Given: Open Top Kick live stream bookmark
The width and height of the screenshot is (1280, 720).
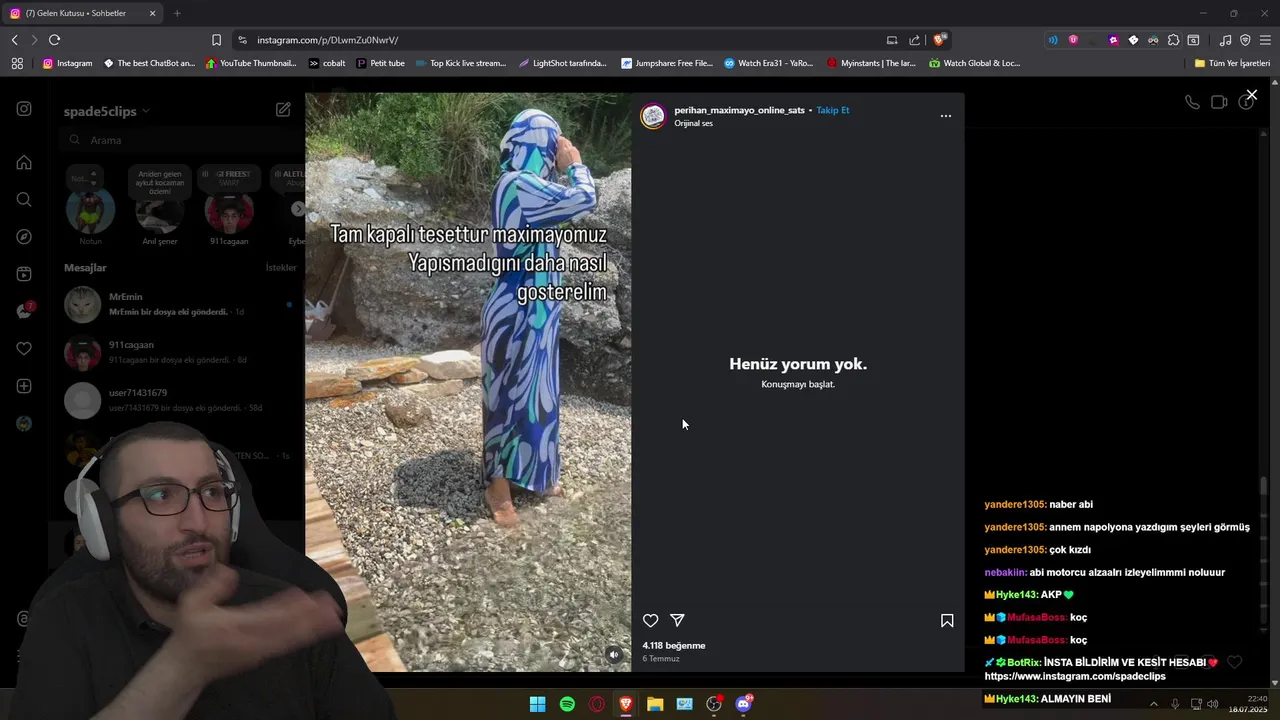Looking at the screenshot, I should [x=460, y=63].
